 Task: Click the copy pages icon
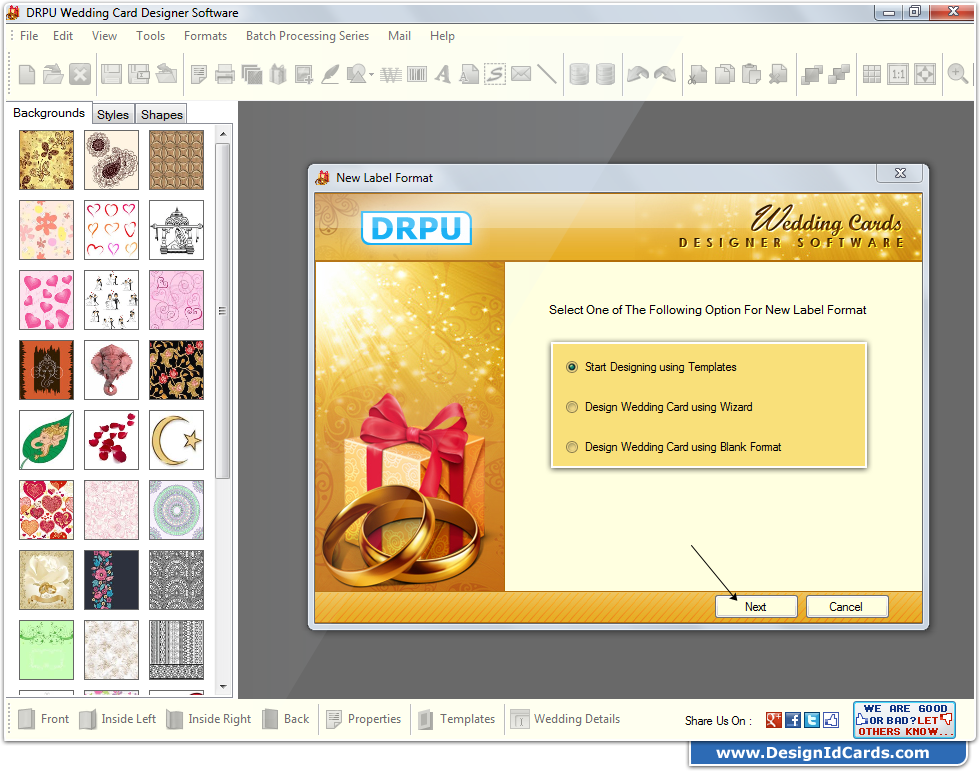click(724, 74)
